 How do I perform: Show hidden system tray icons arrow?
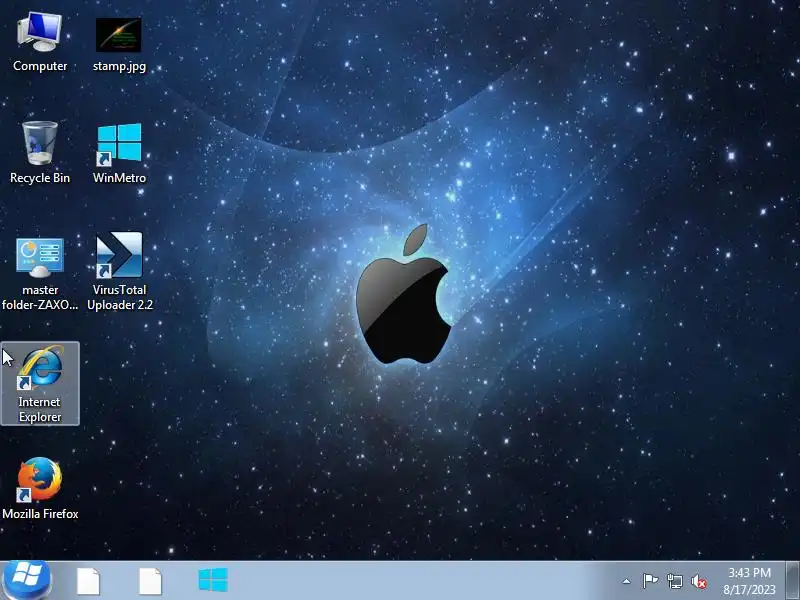click(627, 581)
